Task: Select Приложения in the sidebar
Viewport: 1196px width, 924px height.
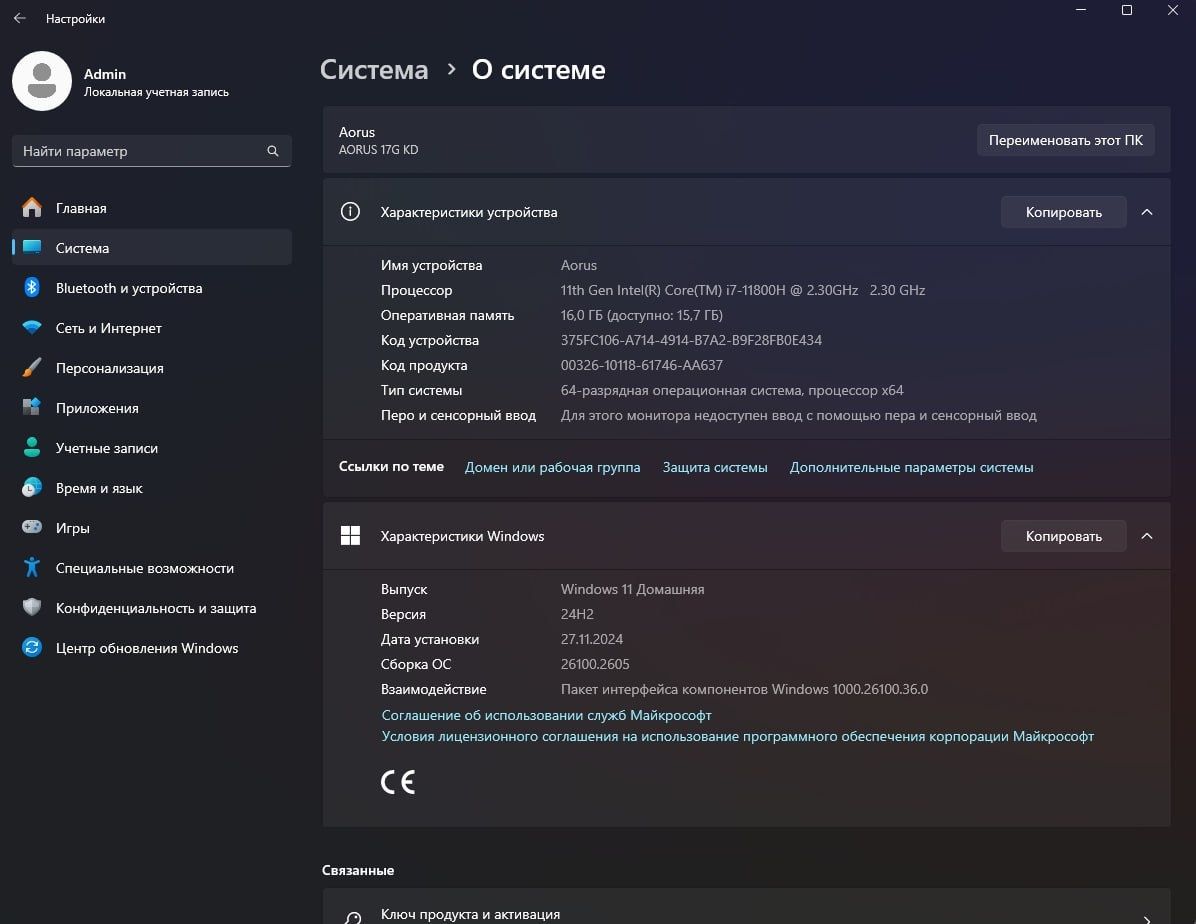Action: (152, 407)
